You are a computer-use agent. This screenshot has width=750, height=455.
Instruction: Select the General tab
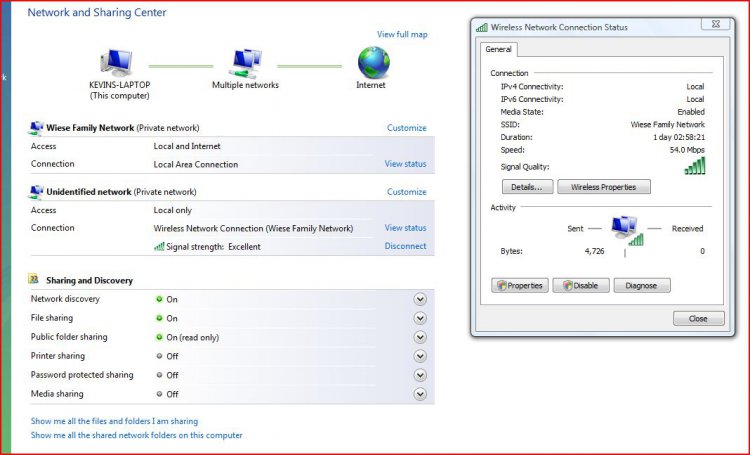tap(499, 49)
